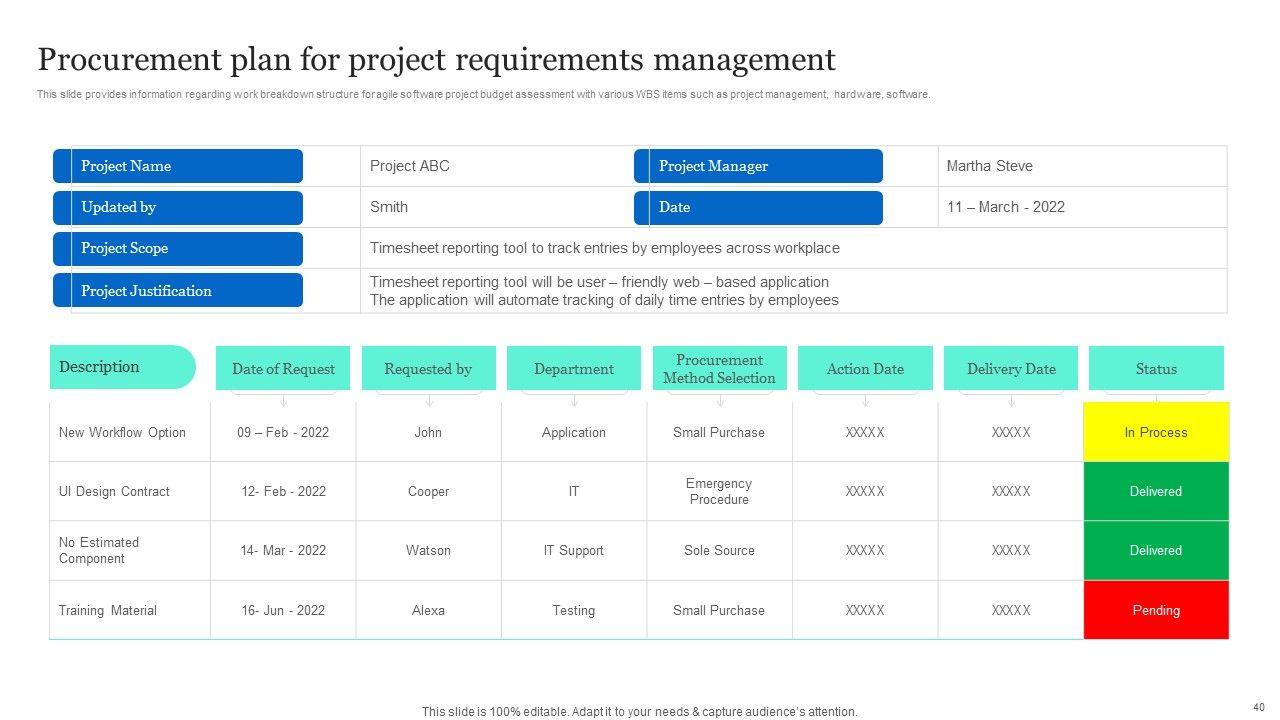Select the requester name "John"
The width and height of the screenshot is (1280, 720).
coord(428,432)
